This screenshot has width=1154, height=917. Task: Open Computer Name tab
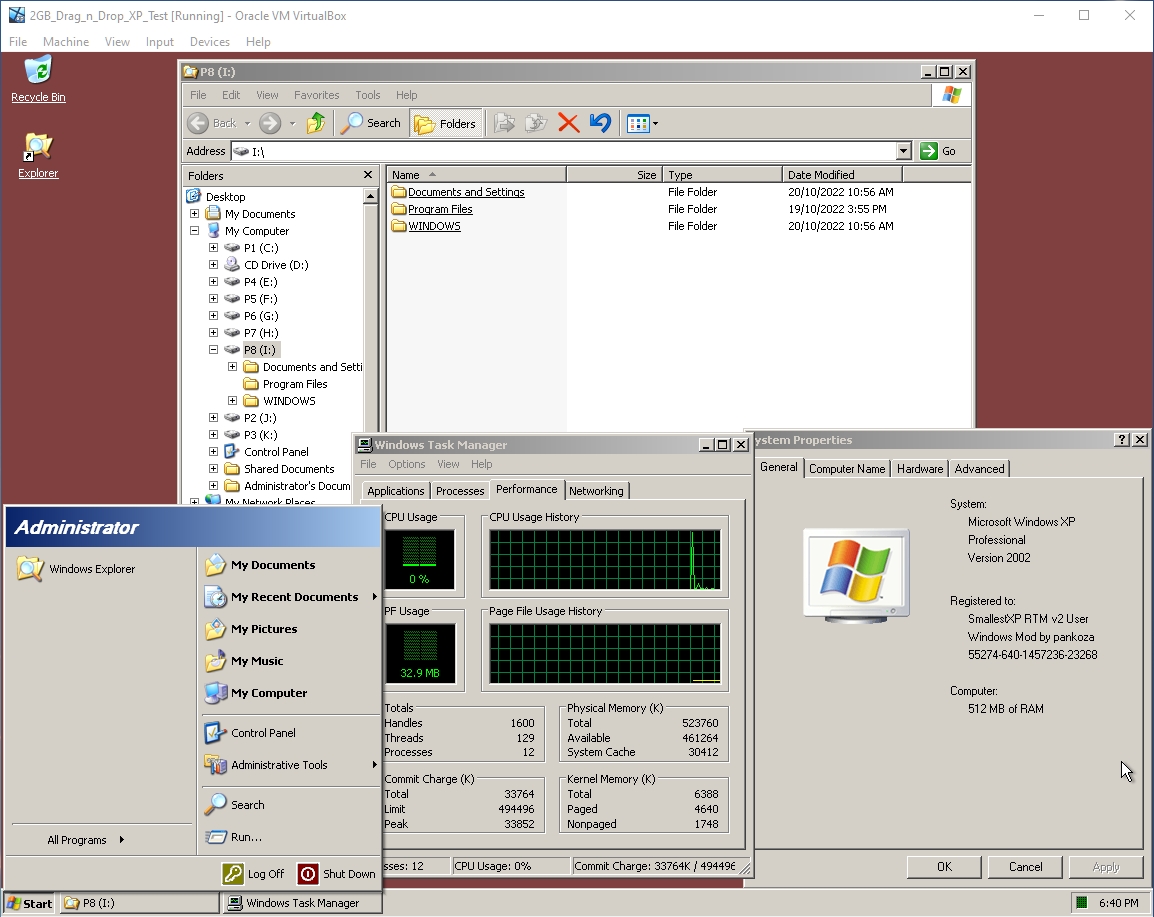[x=846, y=469]
